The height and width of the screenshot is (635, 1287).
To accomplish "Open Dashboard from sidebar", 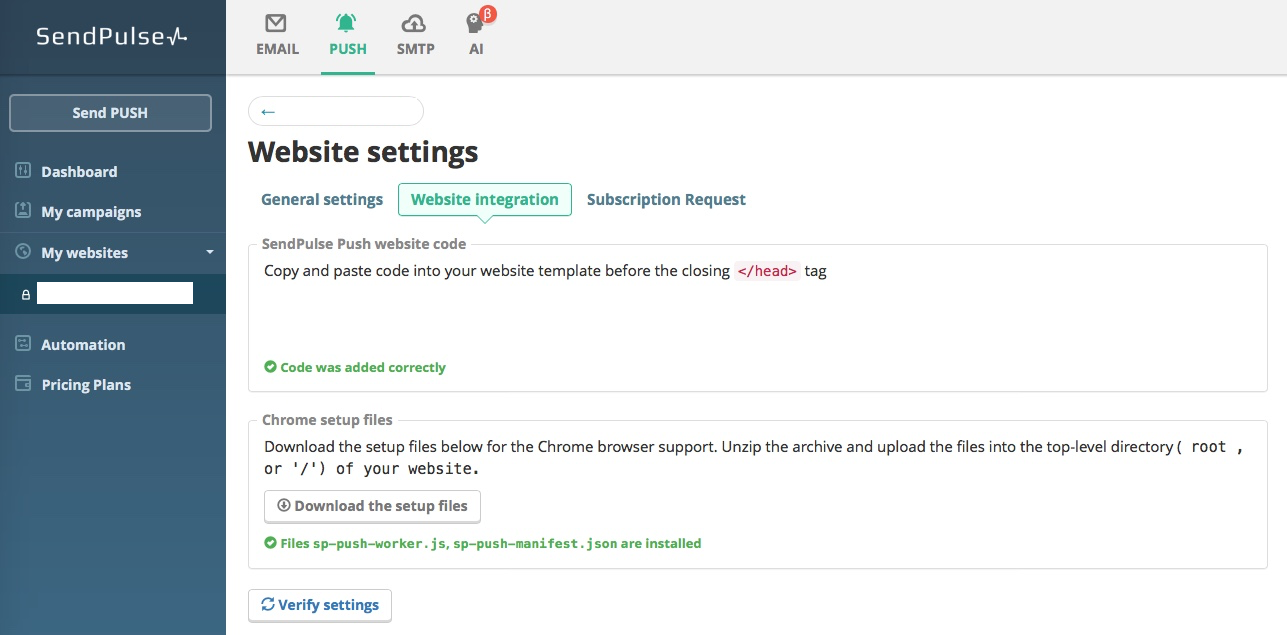I will [x=79, y=172].
